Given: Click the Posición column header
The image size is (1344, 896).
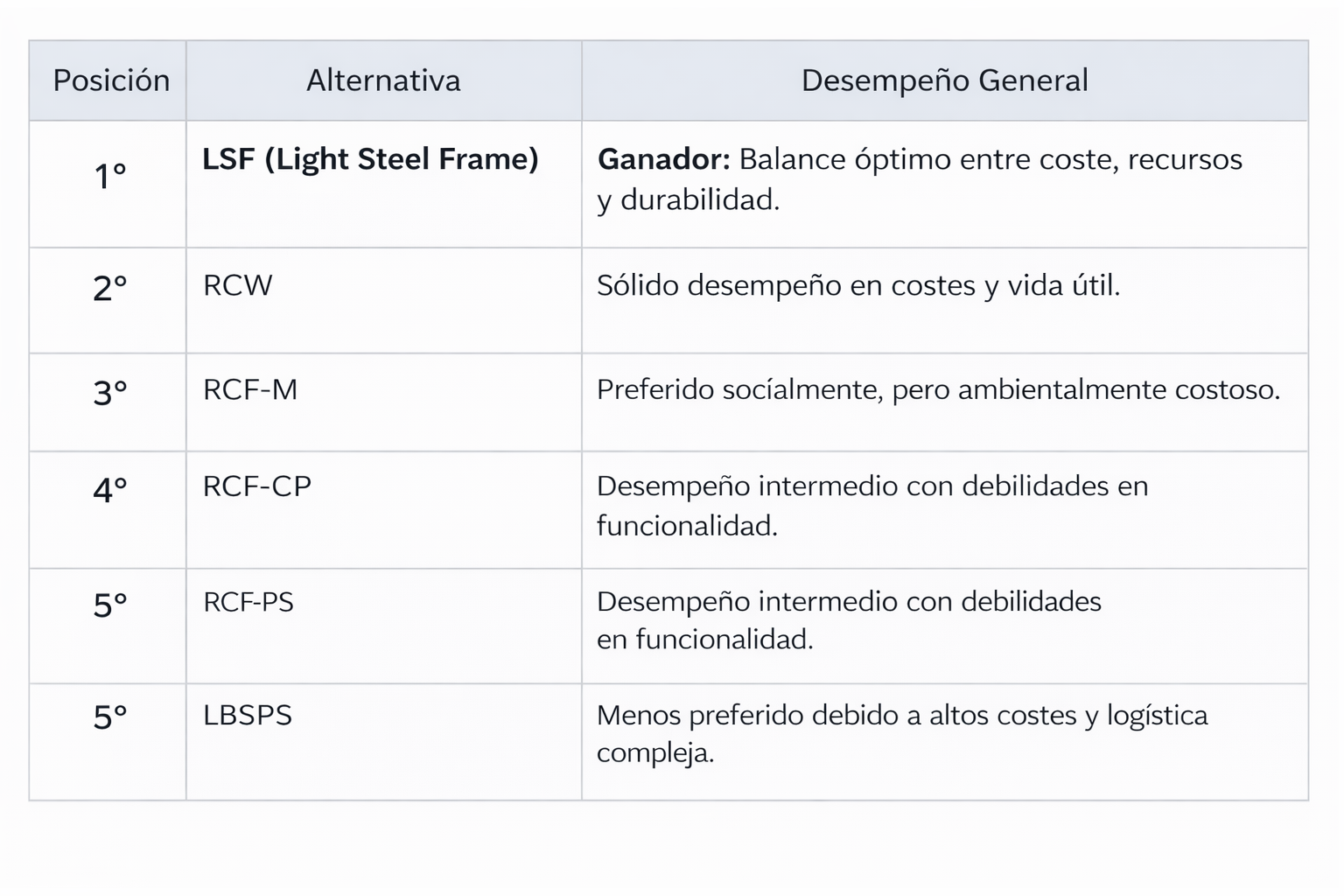Looking at the screenshot, I should point(111,80).
